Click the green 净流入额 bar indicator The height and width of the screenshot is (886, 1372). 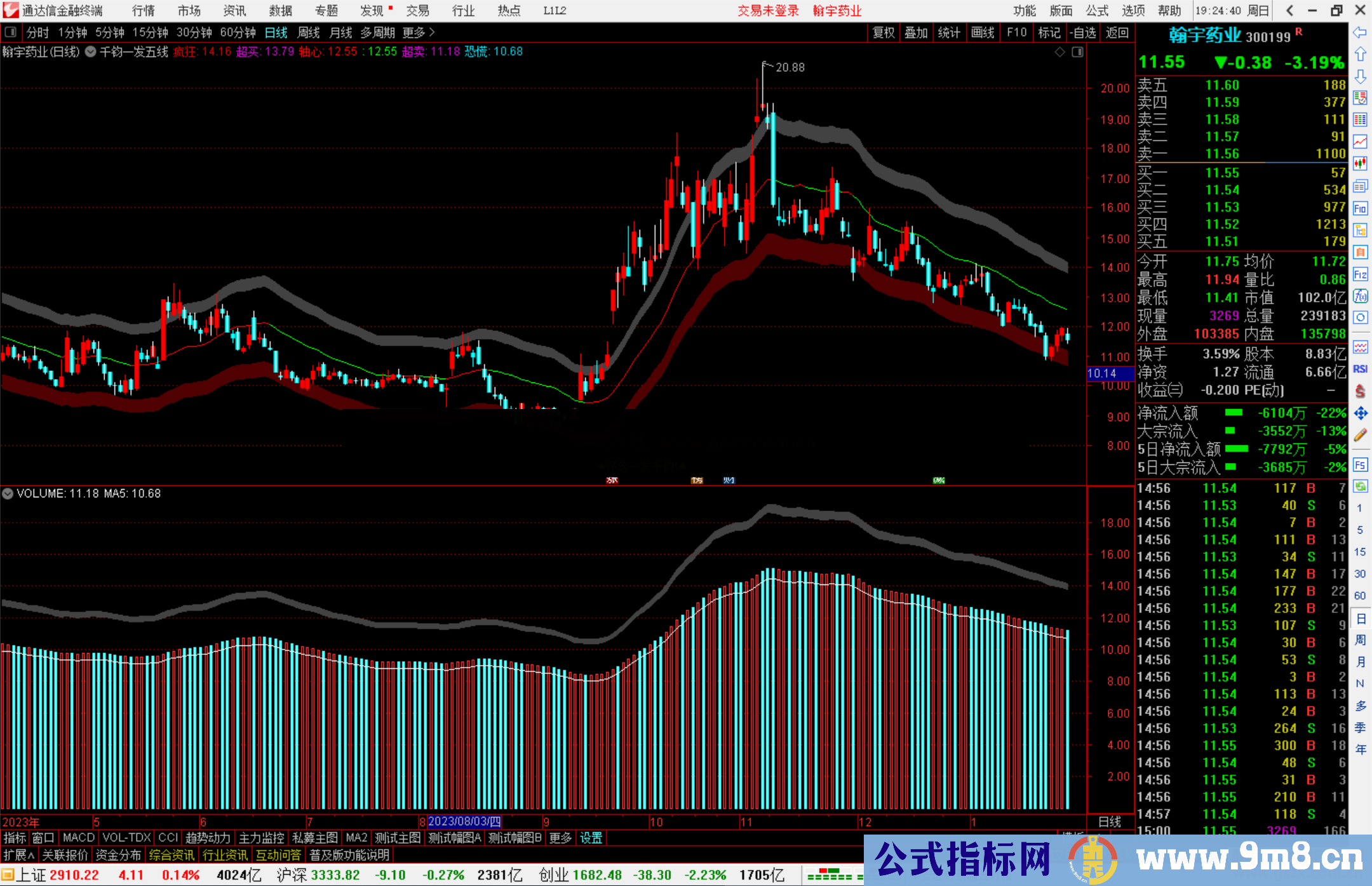[x=1233, y=413]
